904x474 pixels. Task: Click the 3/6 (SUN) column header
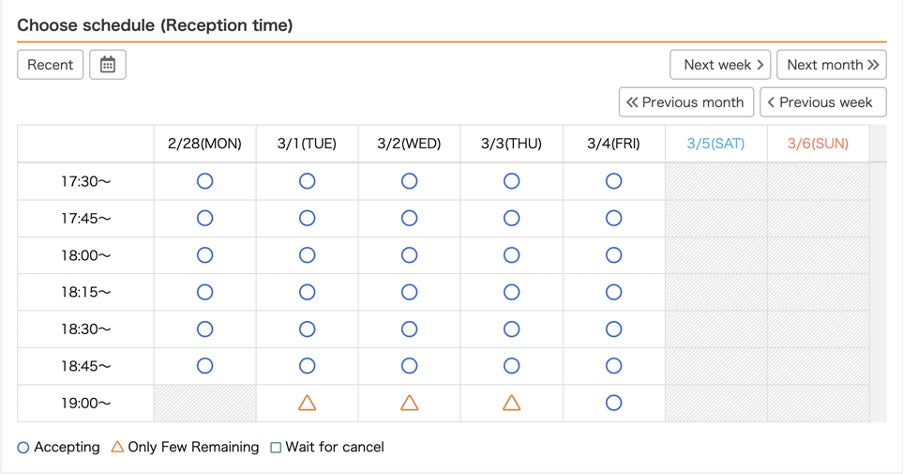pyautogui.click(x=817, y=144)
